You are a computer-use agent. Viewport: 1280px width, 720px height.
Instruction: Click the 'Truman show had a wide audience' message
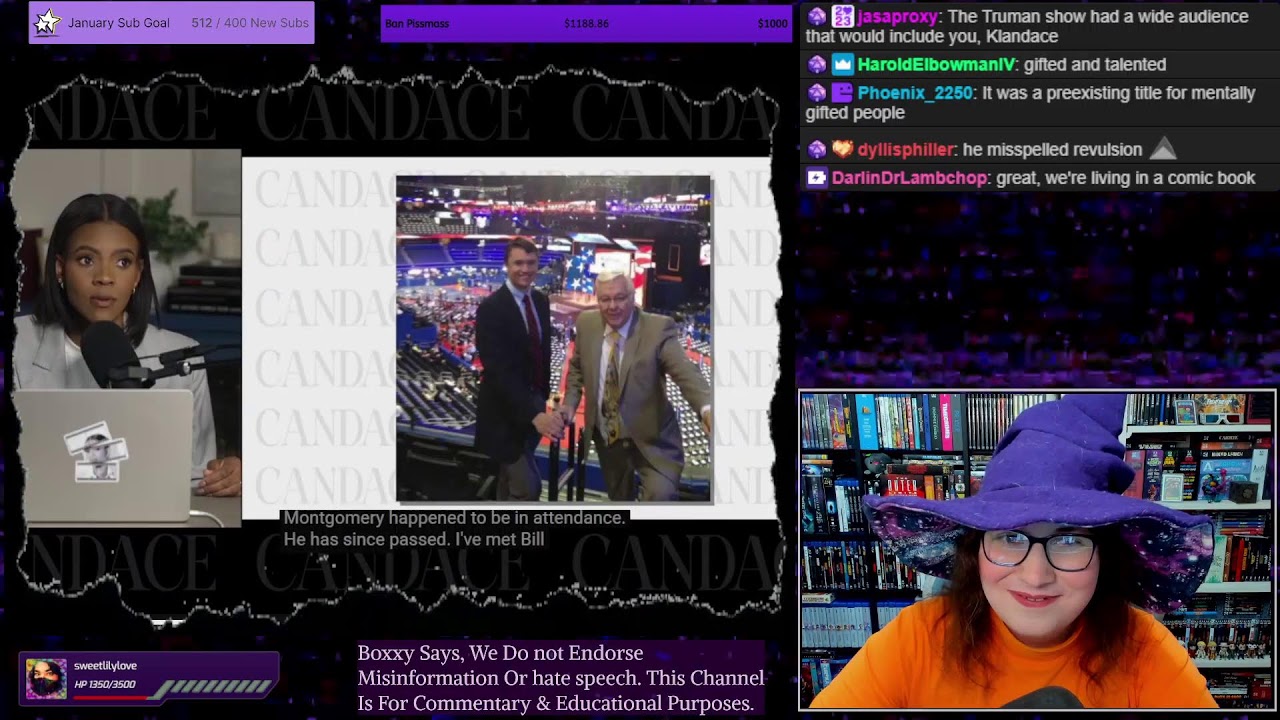pyautogui.click(x=1027, y=27)
